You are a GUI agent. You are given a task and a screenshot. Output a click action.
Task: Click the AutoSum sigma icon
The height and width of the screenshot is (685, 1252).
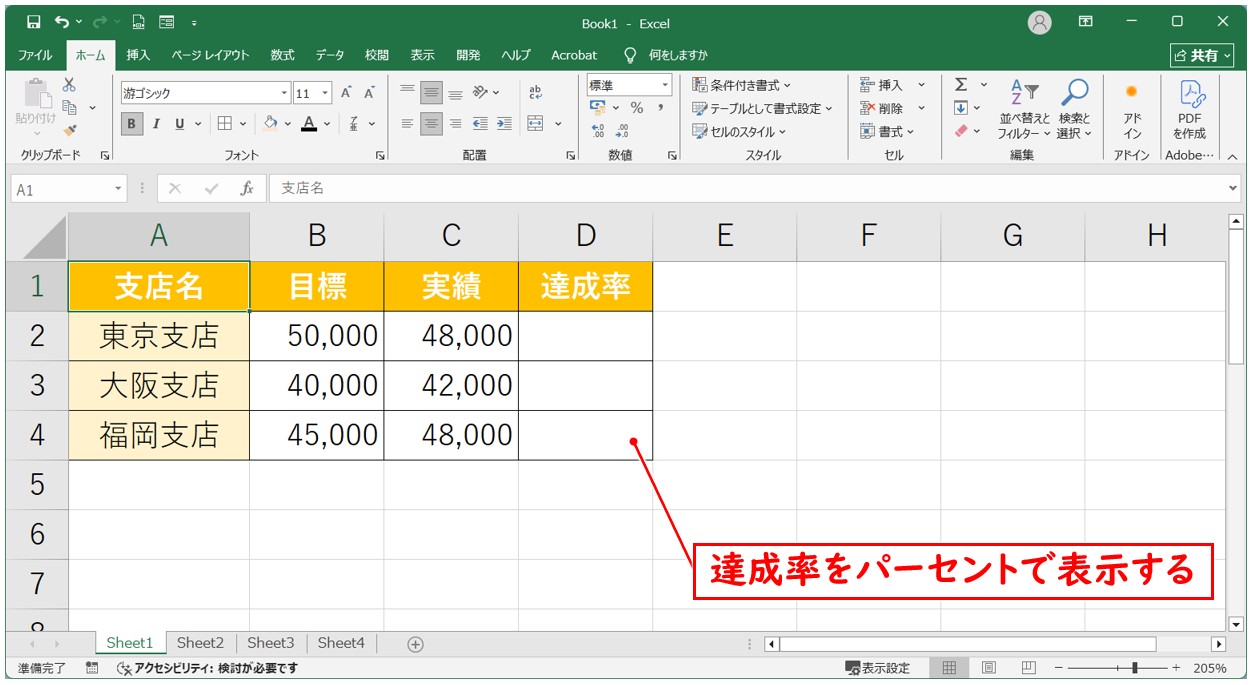(961, 85)
